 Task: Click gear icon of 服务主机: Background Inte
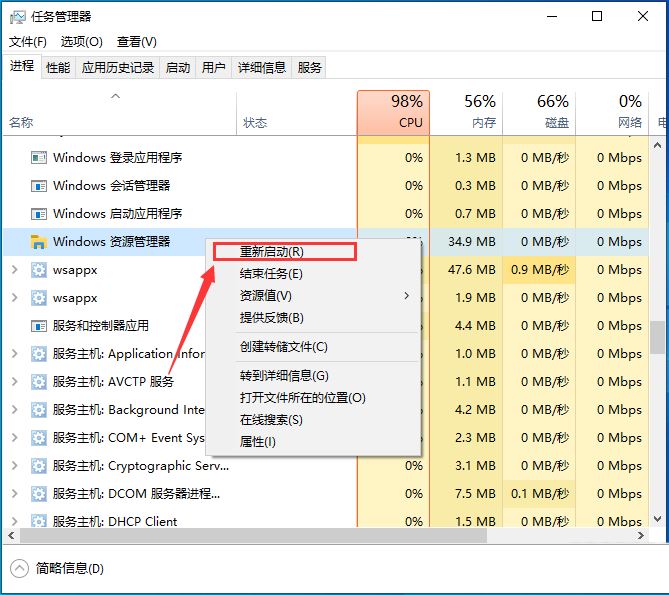click(39, 410)
